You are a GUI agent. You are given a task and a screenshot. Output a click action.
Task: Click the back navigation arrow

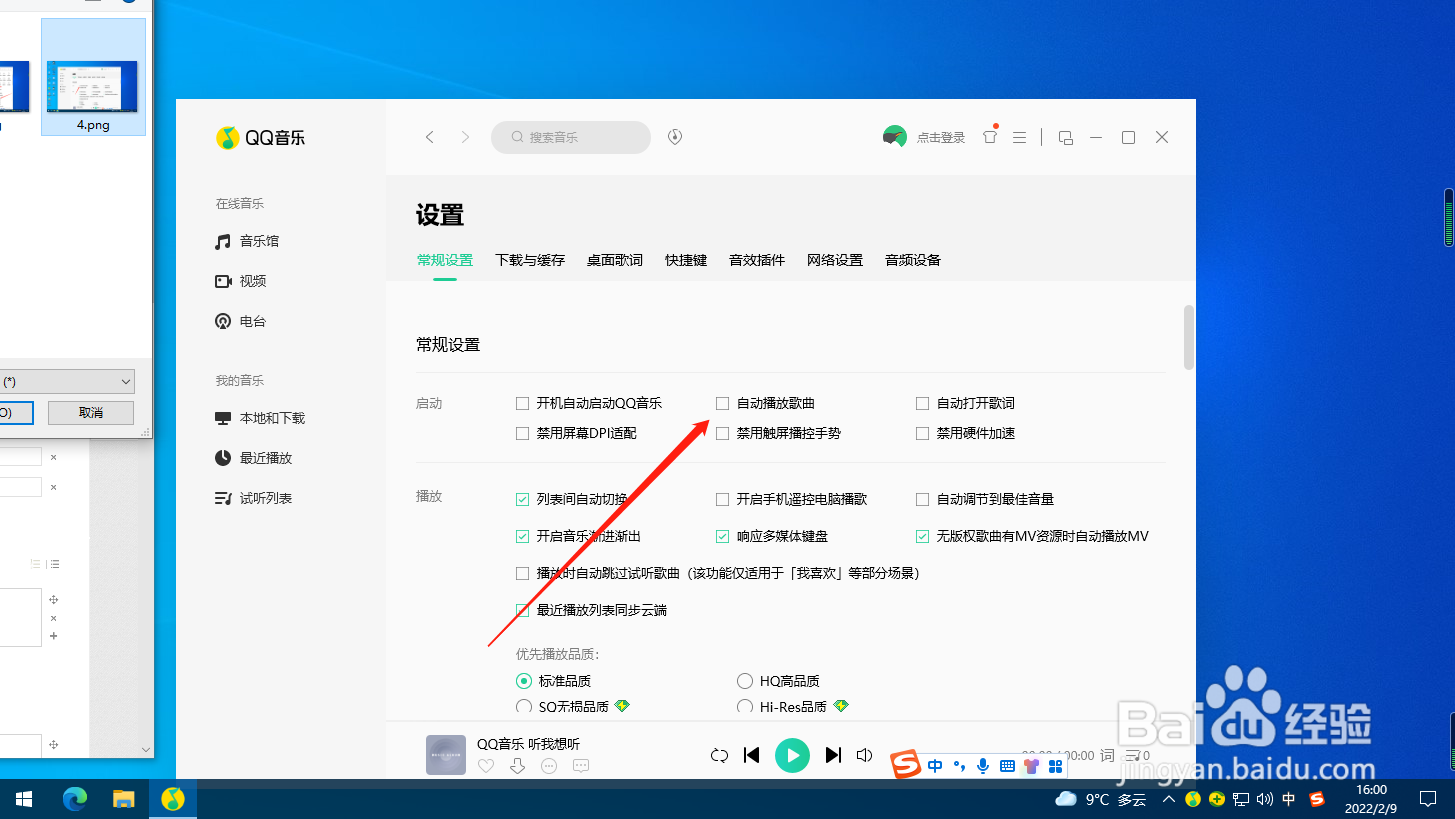(x=430, y=137)
